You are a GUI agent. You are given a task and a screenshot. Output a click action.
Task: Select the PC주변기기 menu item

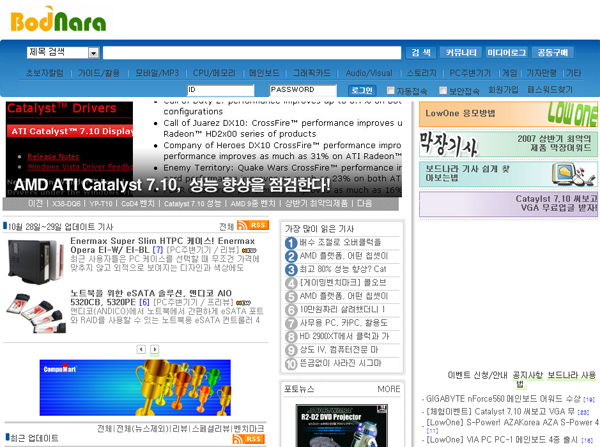point(470,73)
